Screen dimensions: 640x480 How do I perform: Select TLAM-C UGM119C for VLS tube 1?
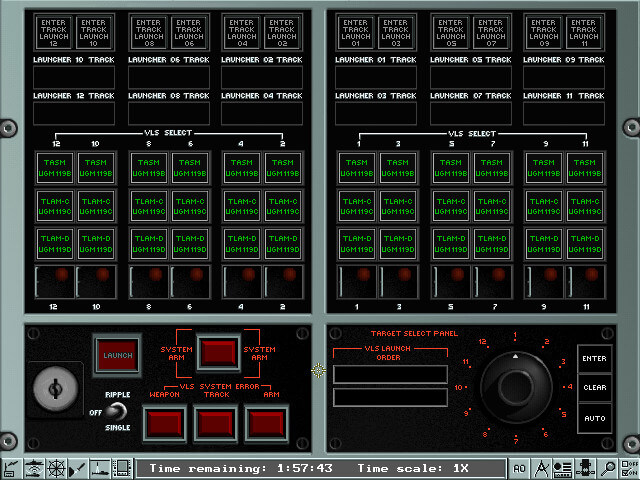click(x=357, y=206)
